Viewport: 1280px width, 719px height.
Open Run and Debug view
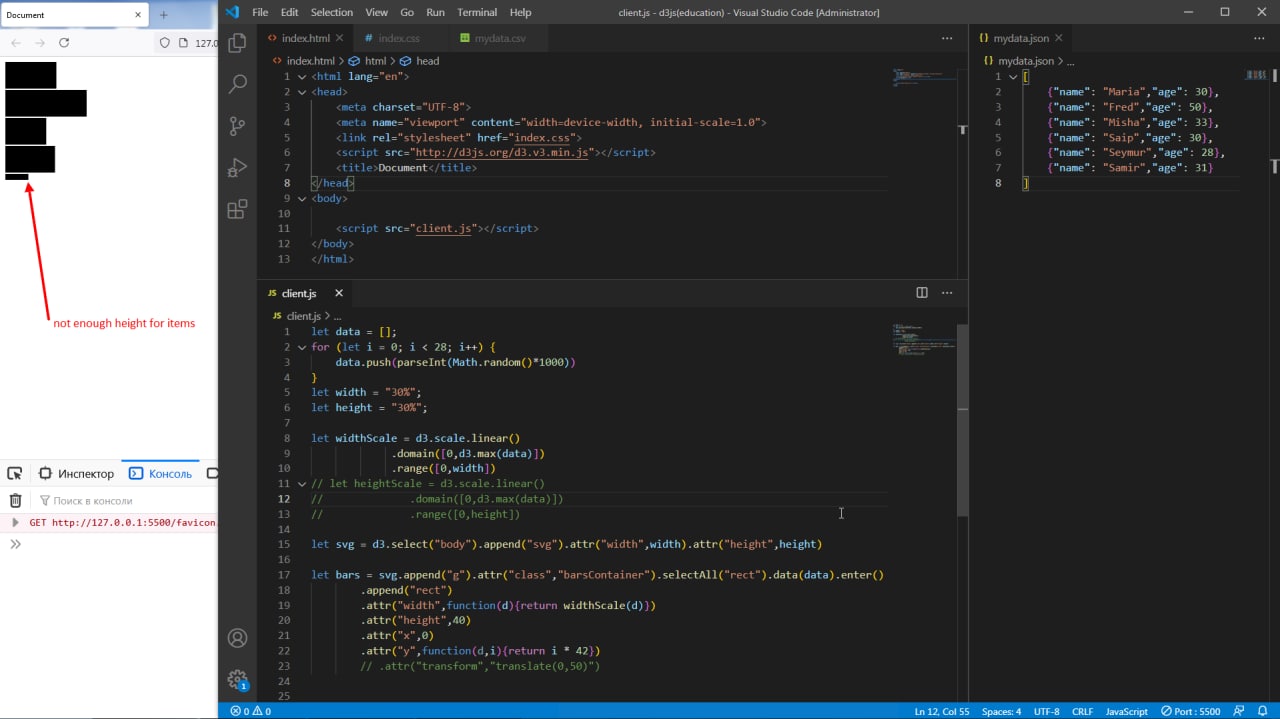[x=237, y=168]
